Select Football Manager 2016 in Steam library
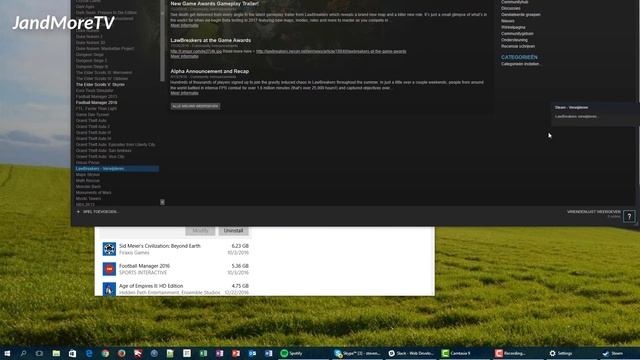 tap(96, 102)
